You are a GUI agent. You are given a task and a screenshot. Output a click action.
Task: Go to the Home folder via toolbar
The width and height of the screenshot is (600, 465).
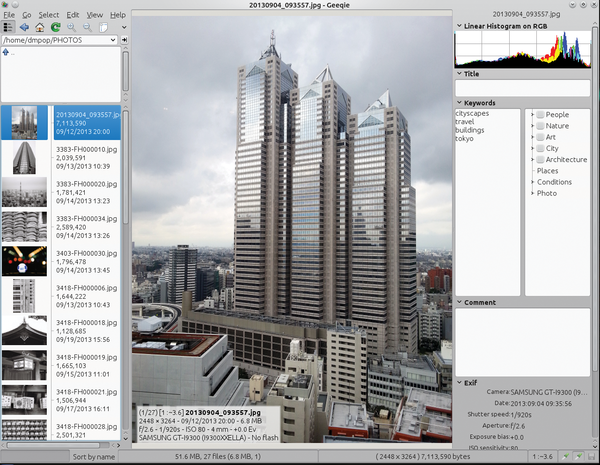point(39,28)
